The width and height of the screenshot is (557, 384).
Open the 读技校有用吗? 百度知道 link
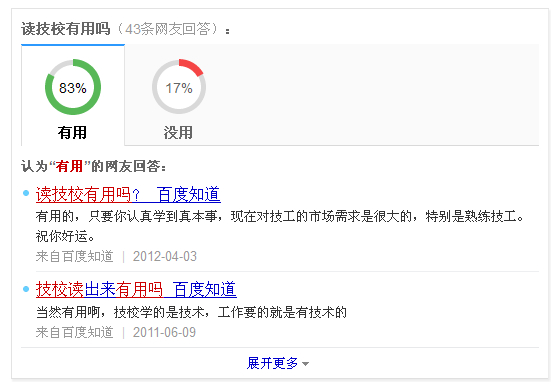coord(128,194)
